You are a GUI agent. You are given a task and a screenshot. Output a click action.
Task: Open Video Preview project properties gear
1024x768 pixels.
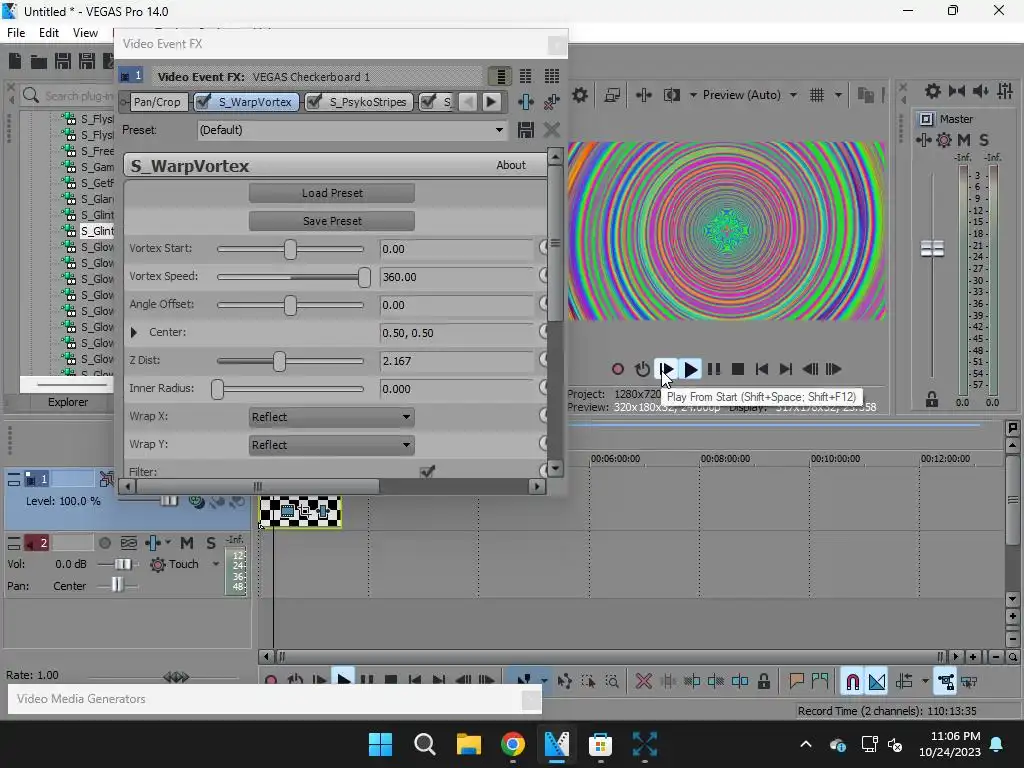[x=580, y=95]
